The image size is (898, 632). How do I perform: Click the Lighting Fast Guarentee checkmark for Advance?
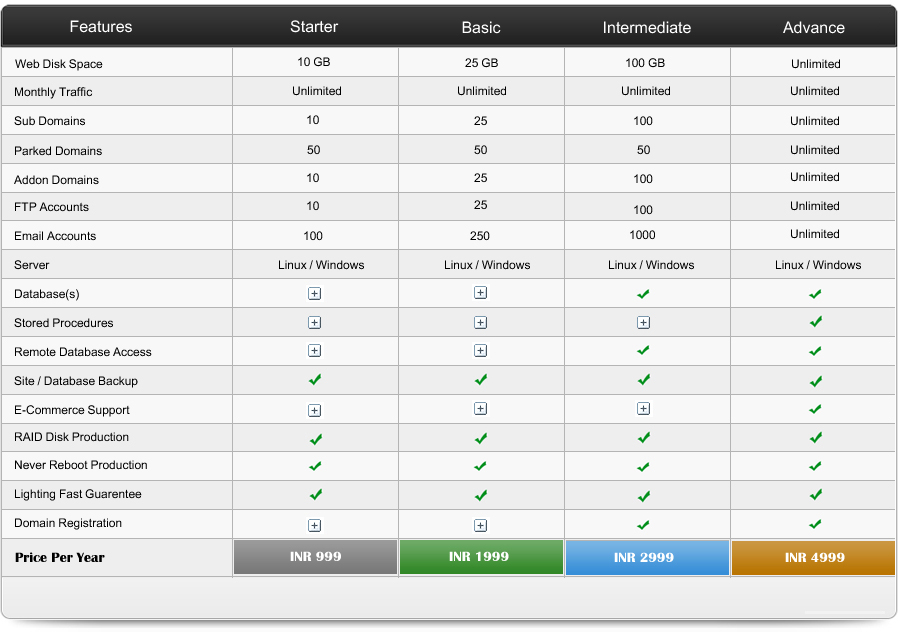point(813,495)
